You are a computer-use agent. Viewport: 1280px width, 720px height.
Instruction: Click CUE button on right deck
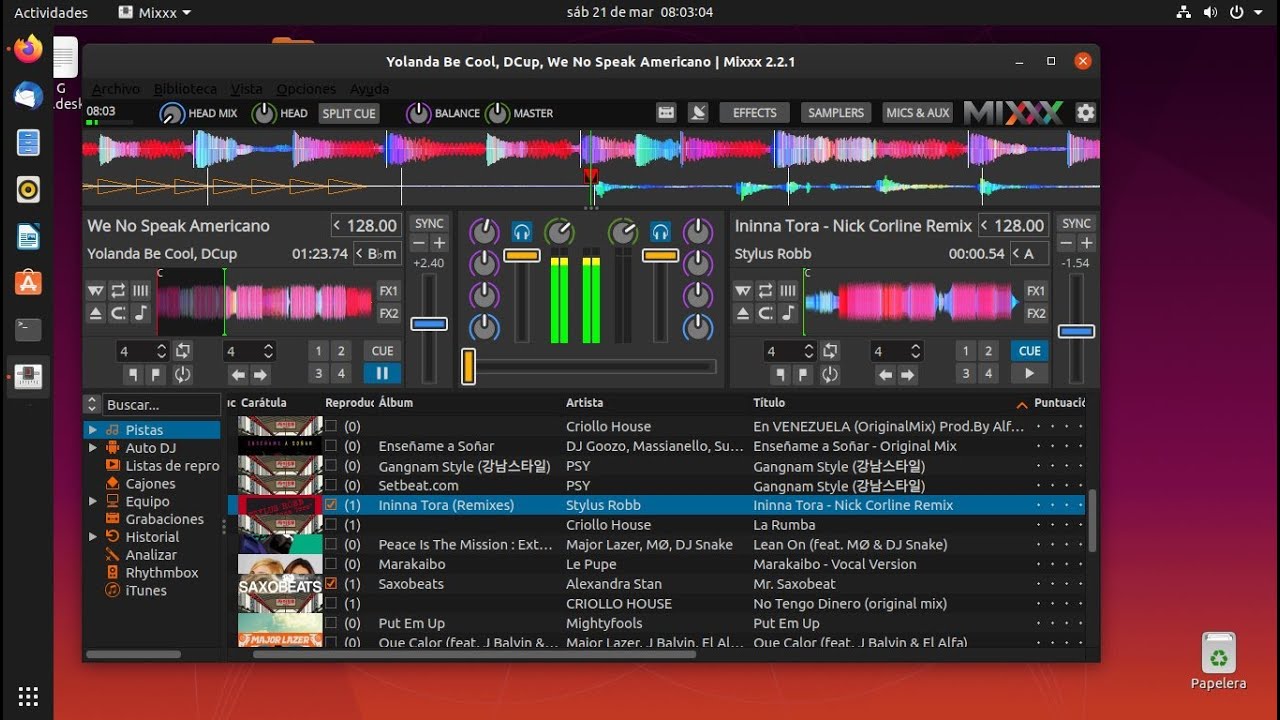[1030, 351]
